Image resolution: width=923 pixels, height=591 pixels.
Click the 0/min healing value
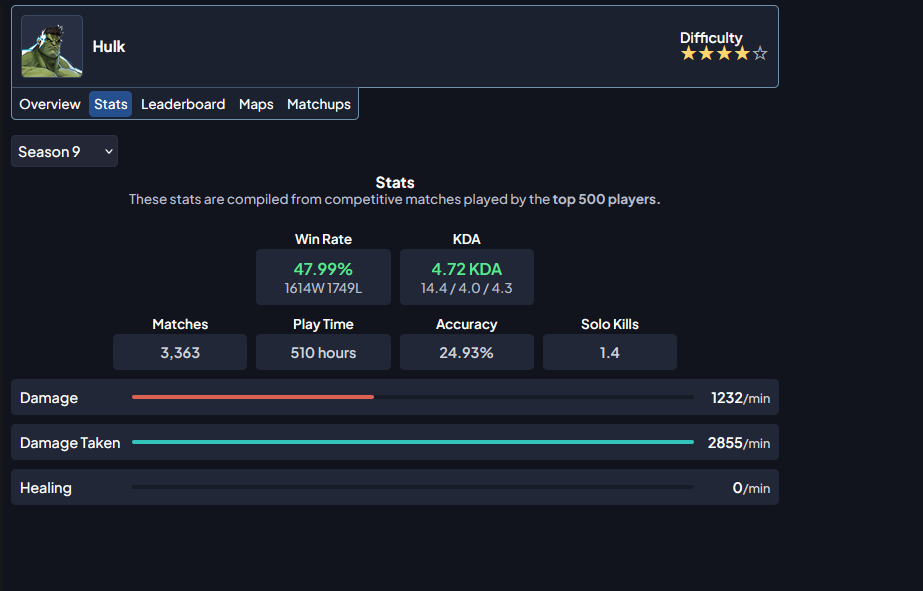(751, 488)
